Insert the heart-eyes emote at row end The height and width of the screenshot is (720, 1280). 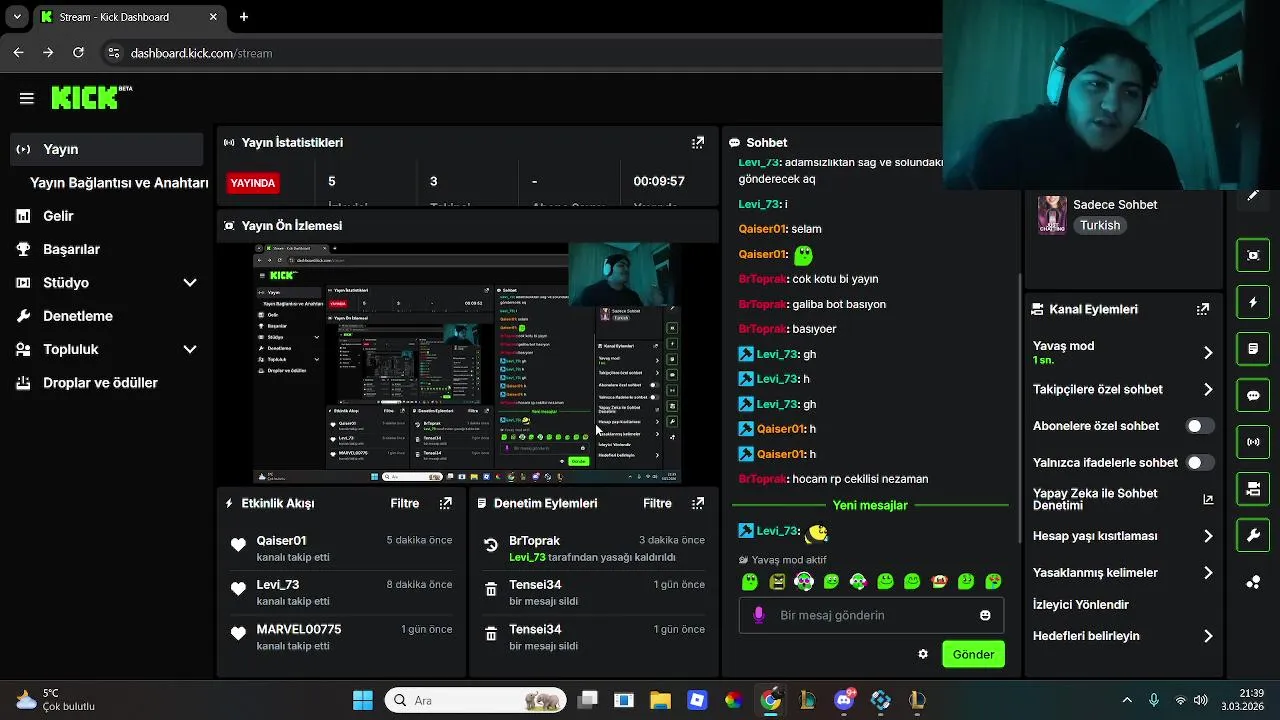pyautogui.click(x=993, y=581)
